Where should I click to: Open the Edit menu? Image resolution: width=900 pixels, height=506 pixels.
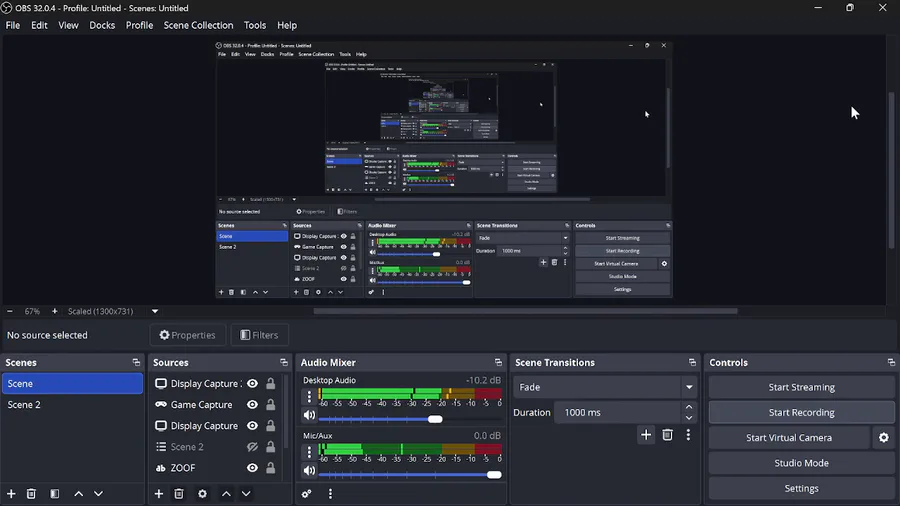pos(39,25)
